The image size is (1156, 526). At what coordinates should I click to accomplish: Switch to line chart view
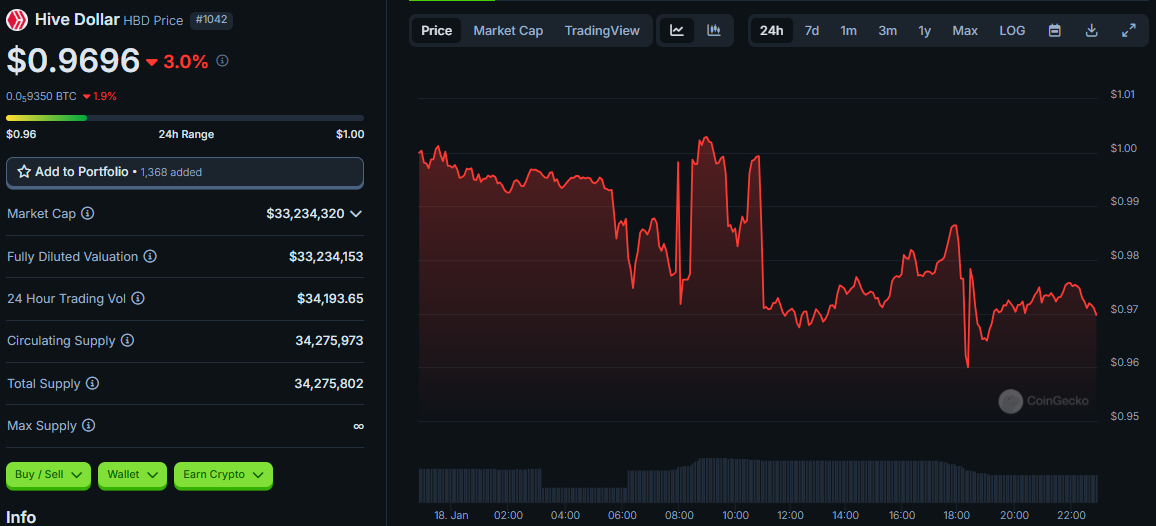tap(677, 30)
